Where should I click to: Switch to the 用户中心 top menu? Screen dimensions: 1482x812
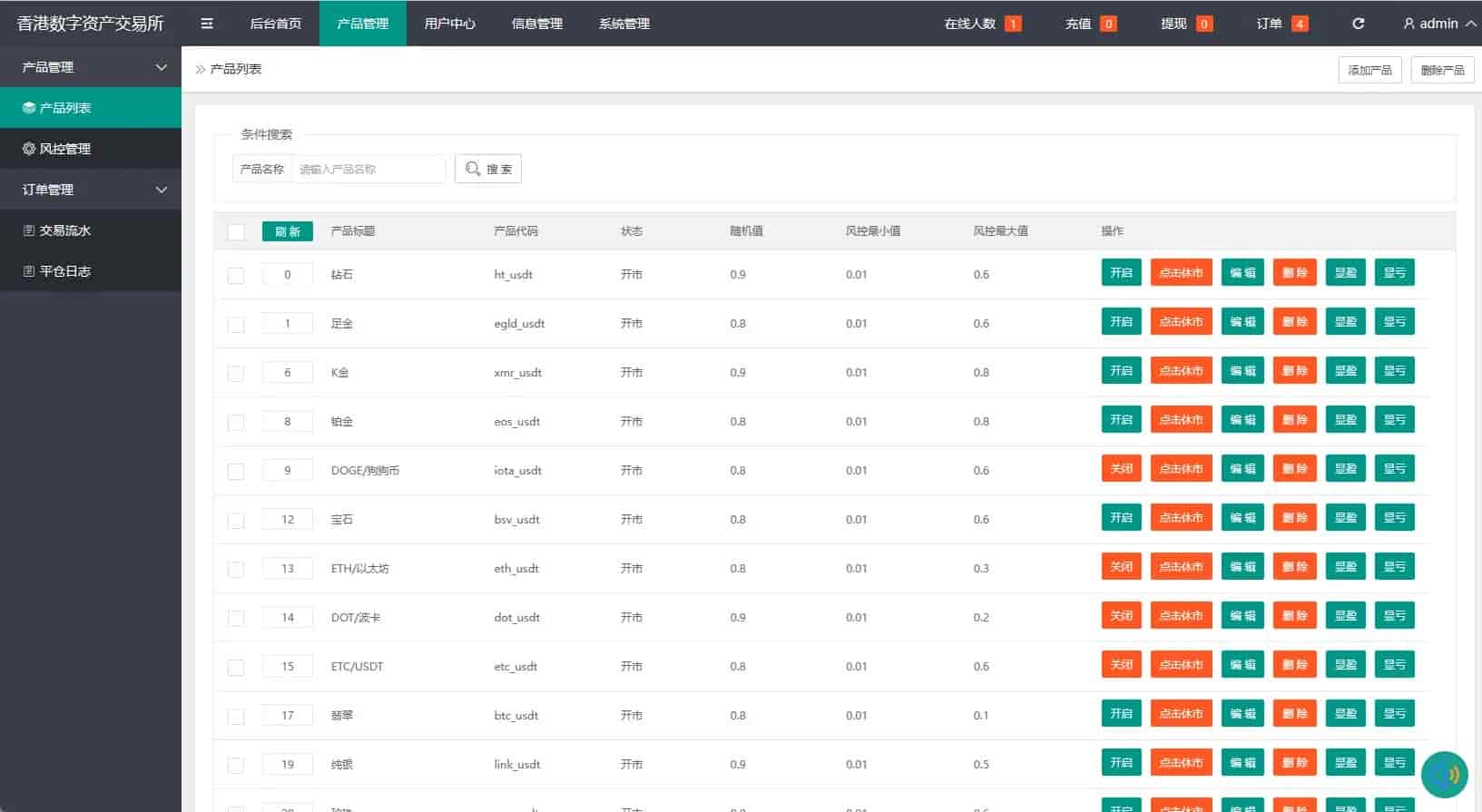449,24
